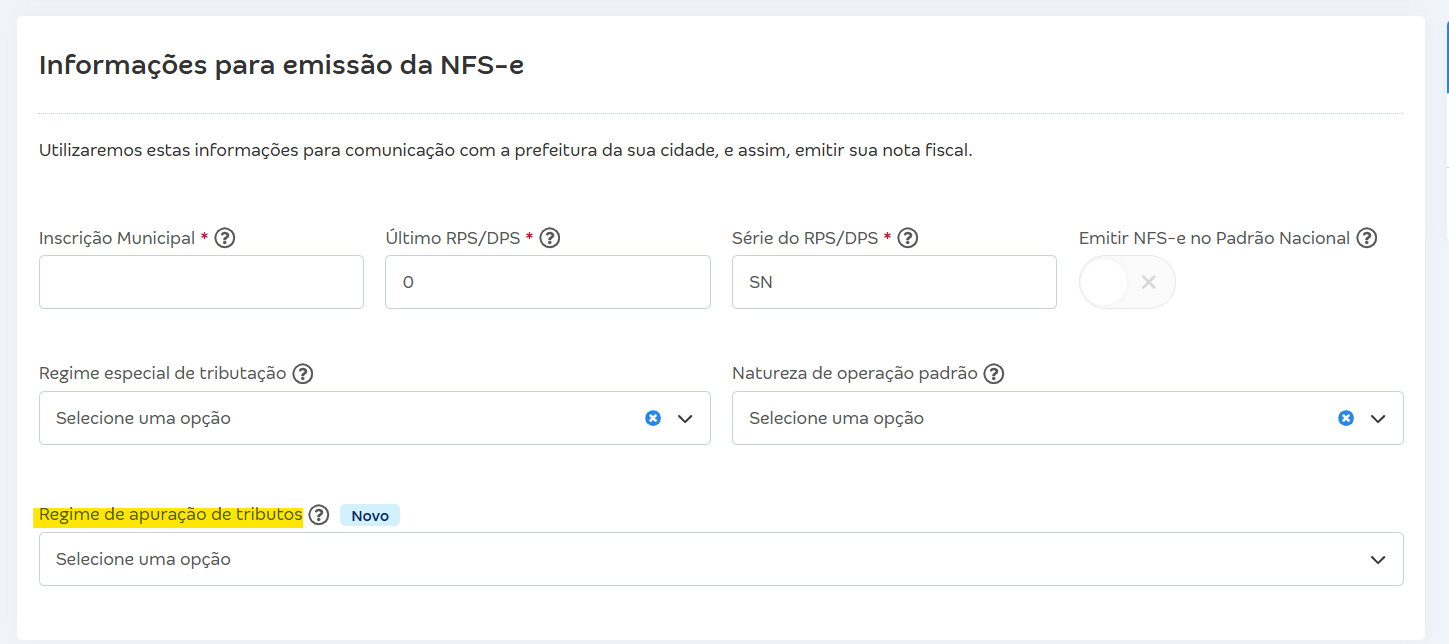Expand the Regime especial de tributação dropdown
Image resolution: width=1449 pixels, height=644 pixels.
click(x=685, y=417)
